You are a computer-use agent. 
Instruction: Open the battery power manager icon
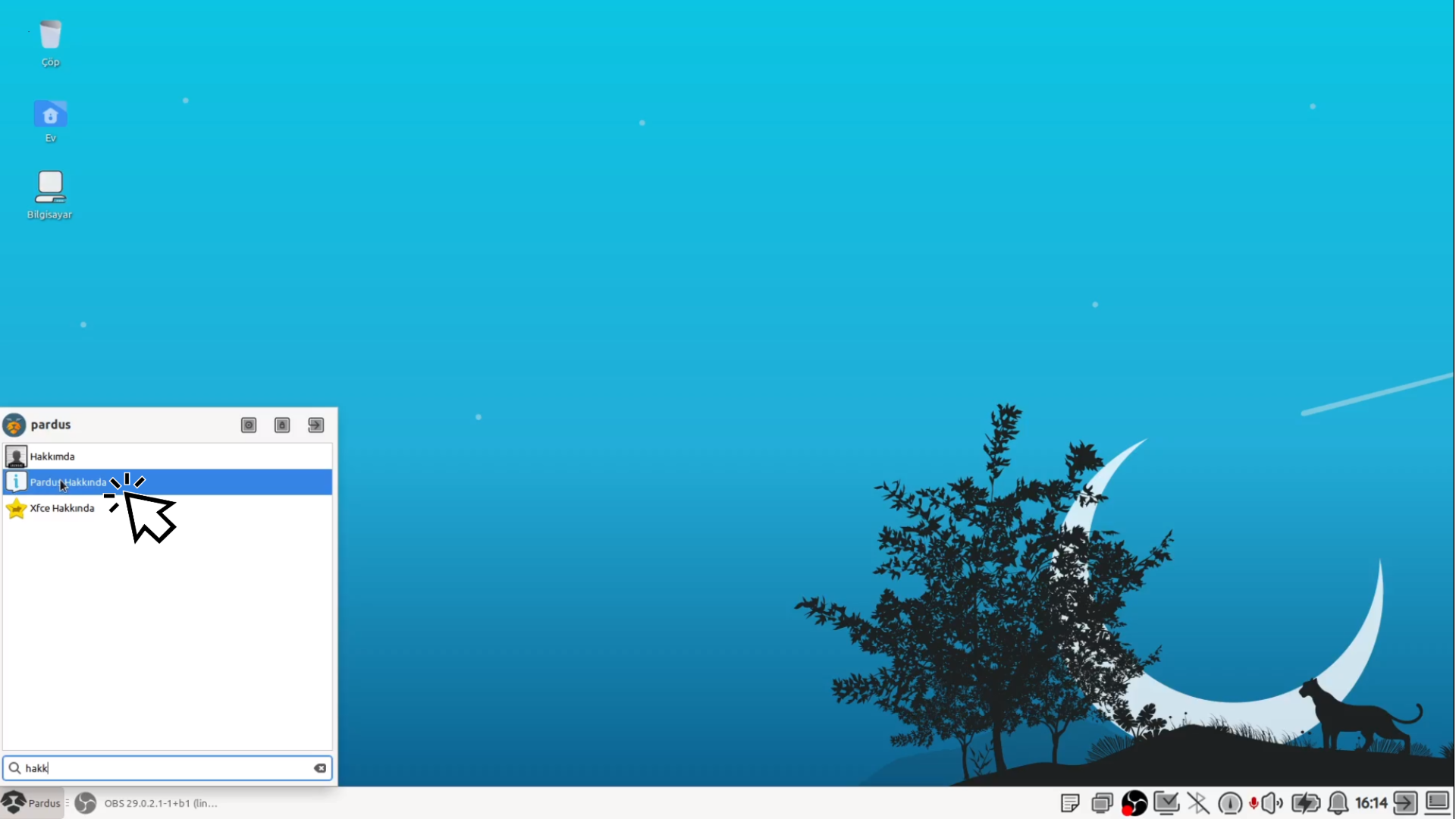1306,803
